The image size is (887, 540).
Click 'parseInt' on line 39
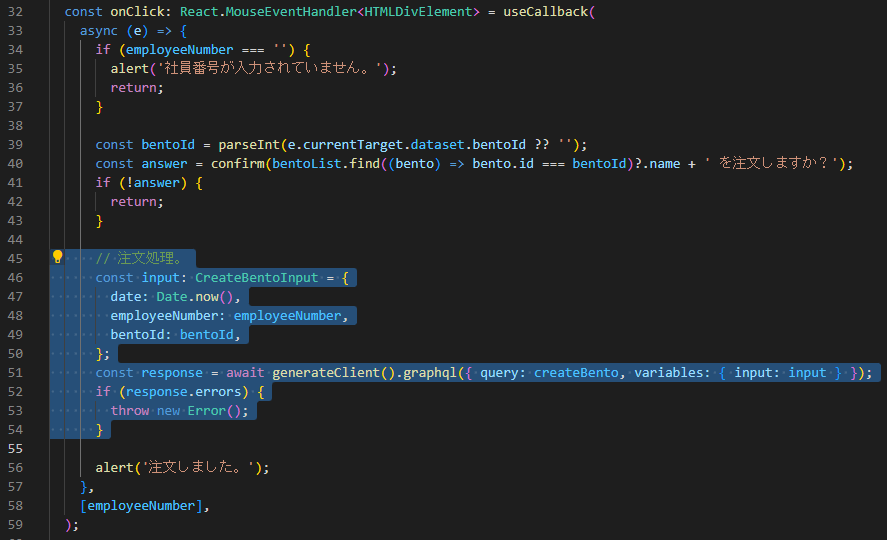[x=249, y=145]
